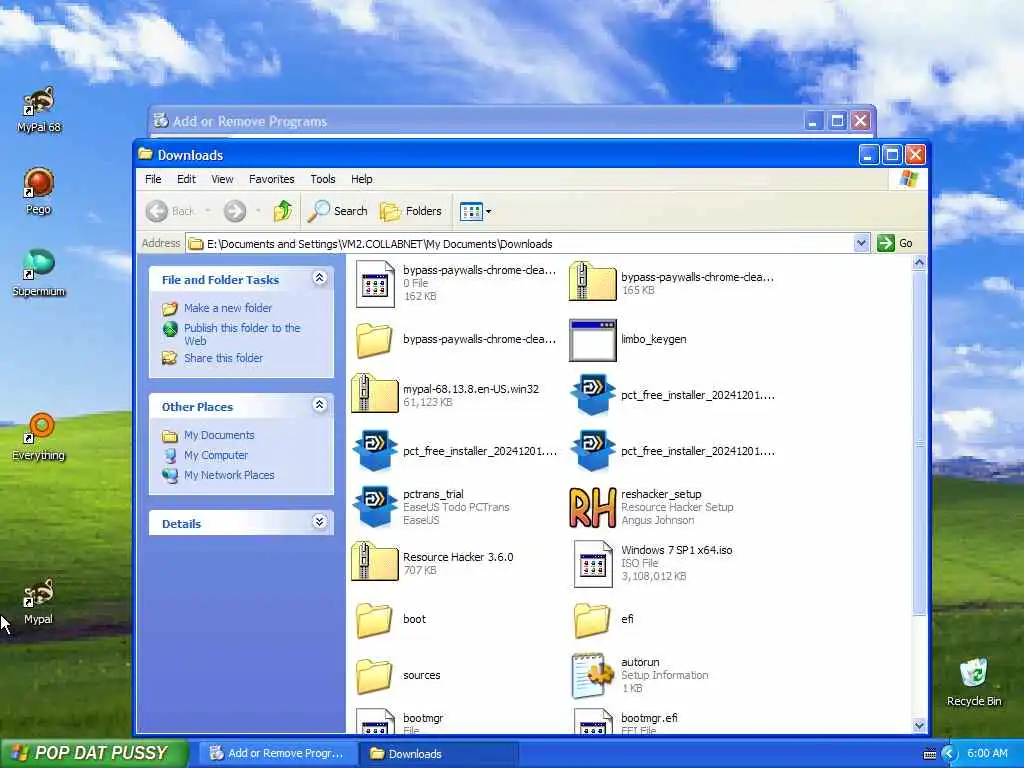Go to My Computer in Other Places
The height and width of the screenshot is (768, 1024).
[216, 455]
